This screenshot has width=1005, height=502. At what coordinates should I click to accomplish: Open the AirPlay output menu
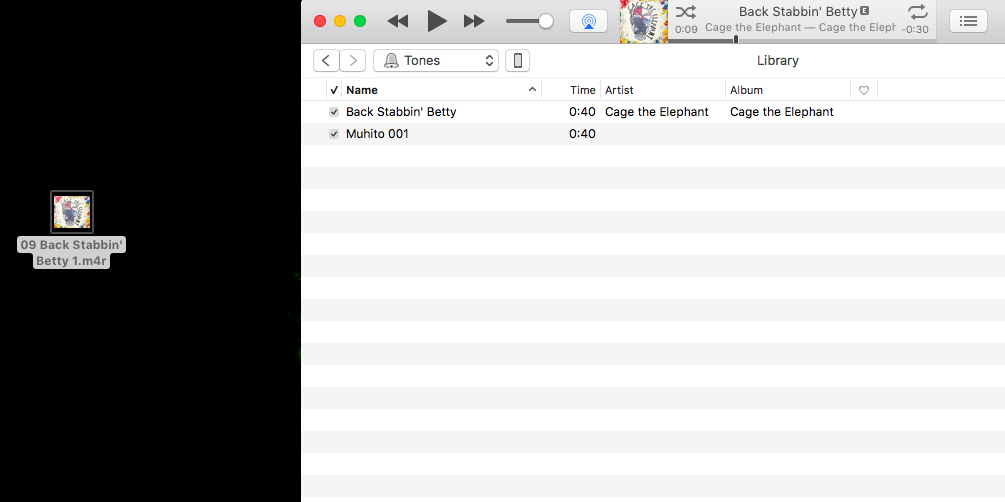tap(588, 21)
